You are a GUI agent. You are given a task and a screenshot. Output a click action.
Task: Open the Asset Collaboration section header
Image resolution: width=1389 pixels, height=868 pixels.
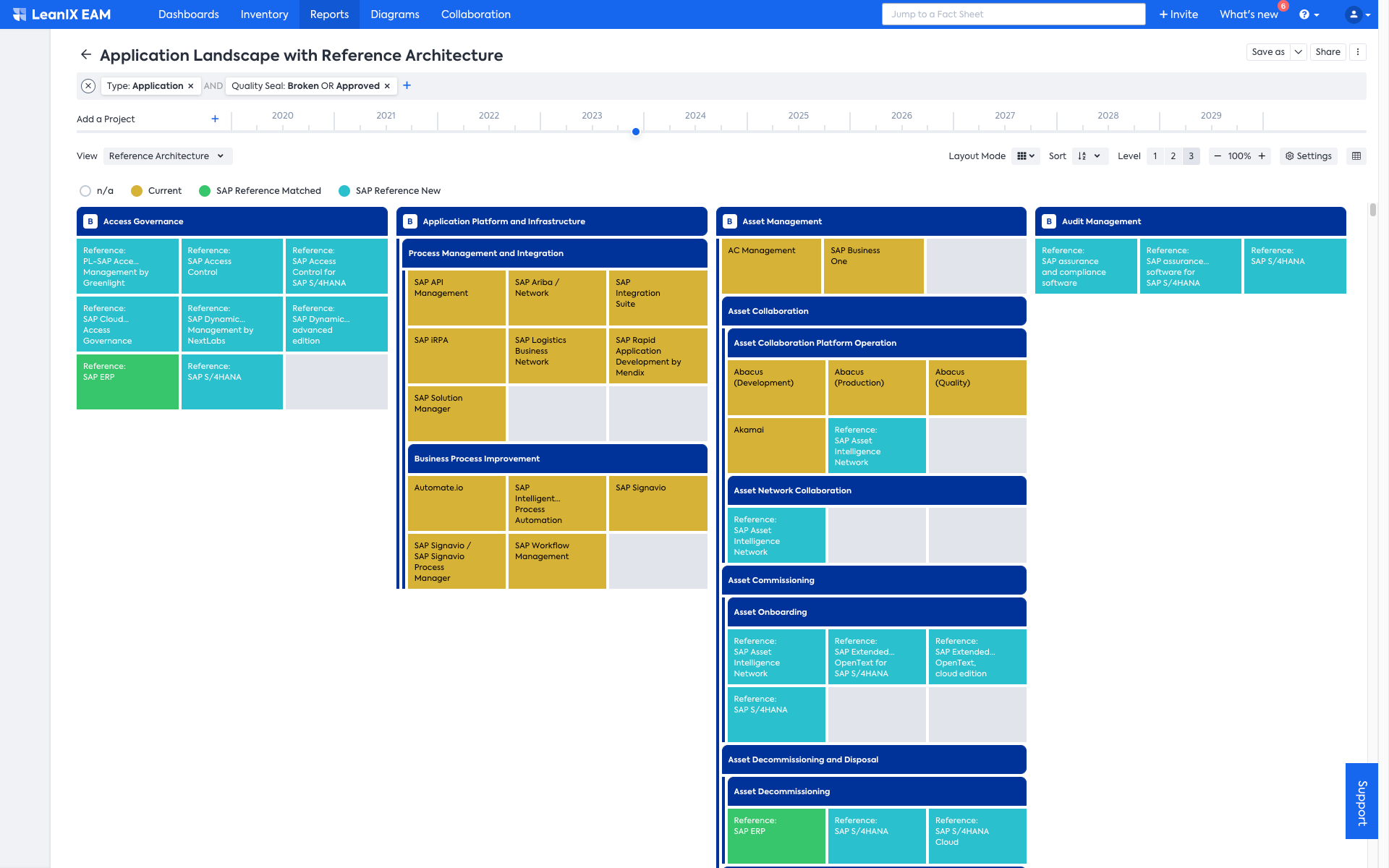[x=874, y=311]
